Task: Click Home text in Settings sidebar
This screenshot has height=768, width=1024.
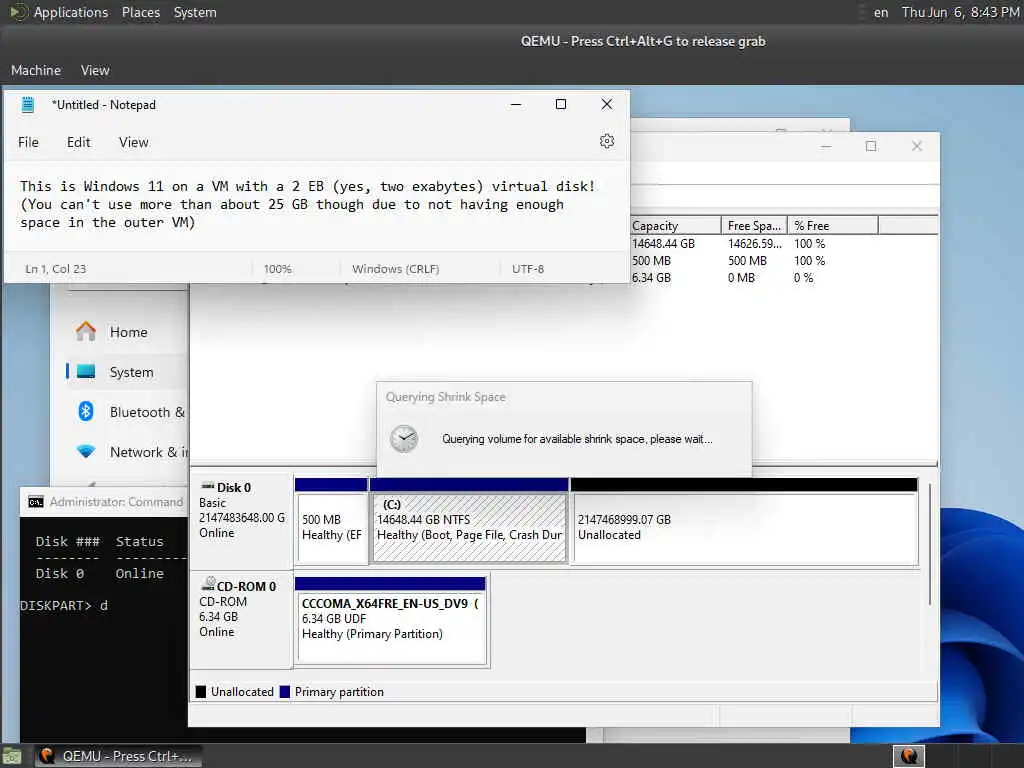Action: click(129, 332)
